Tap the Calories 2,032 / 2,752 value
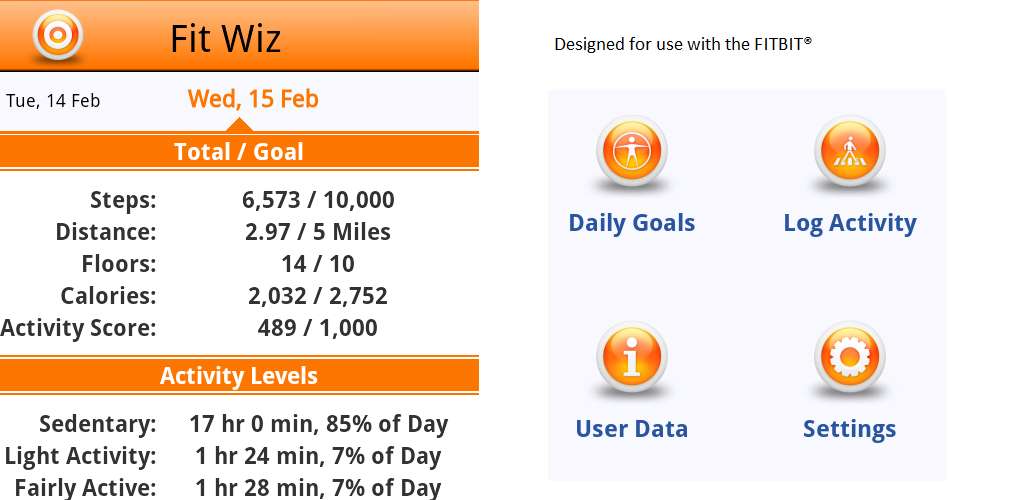 [x=318, y=296]
